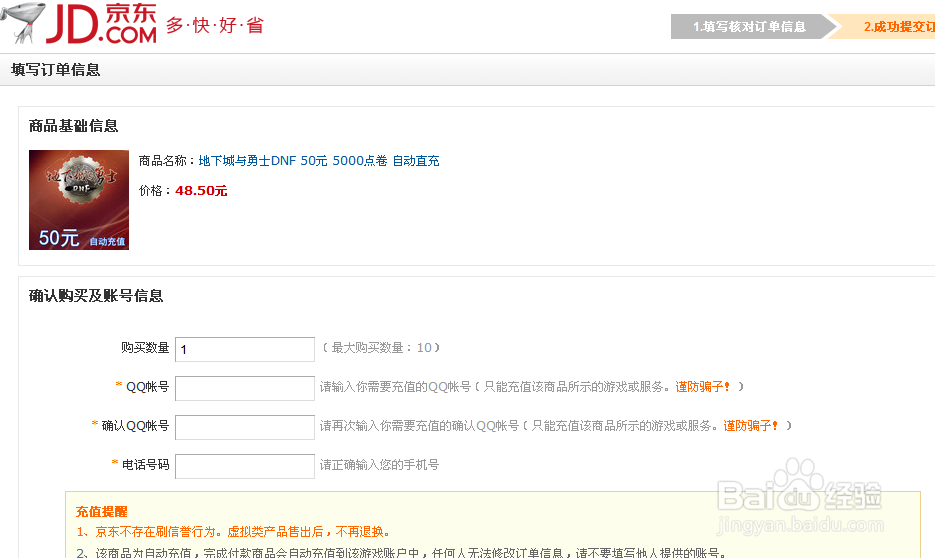Click the 充值提醒 heading
935x558 pixels.
tap(101, 512)
